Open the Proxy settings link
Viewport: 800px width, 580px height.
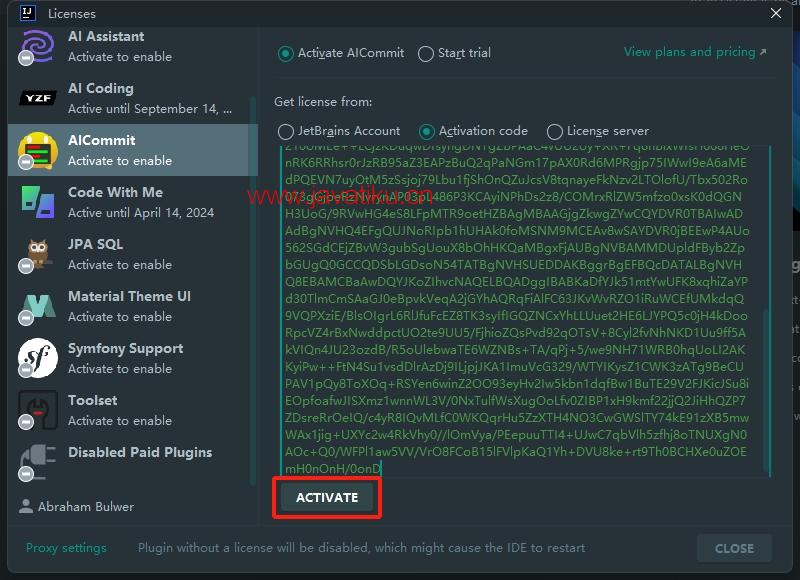[x=66, y=548]
